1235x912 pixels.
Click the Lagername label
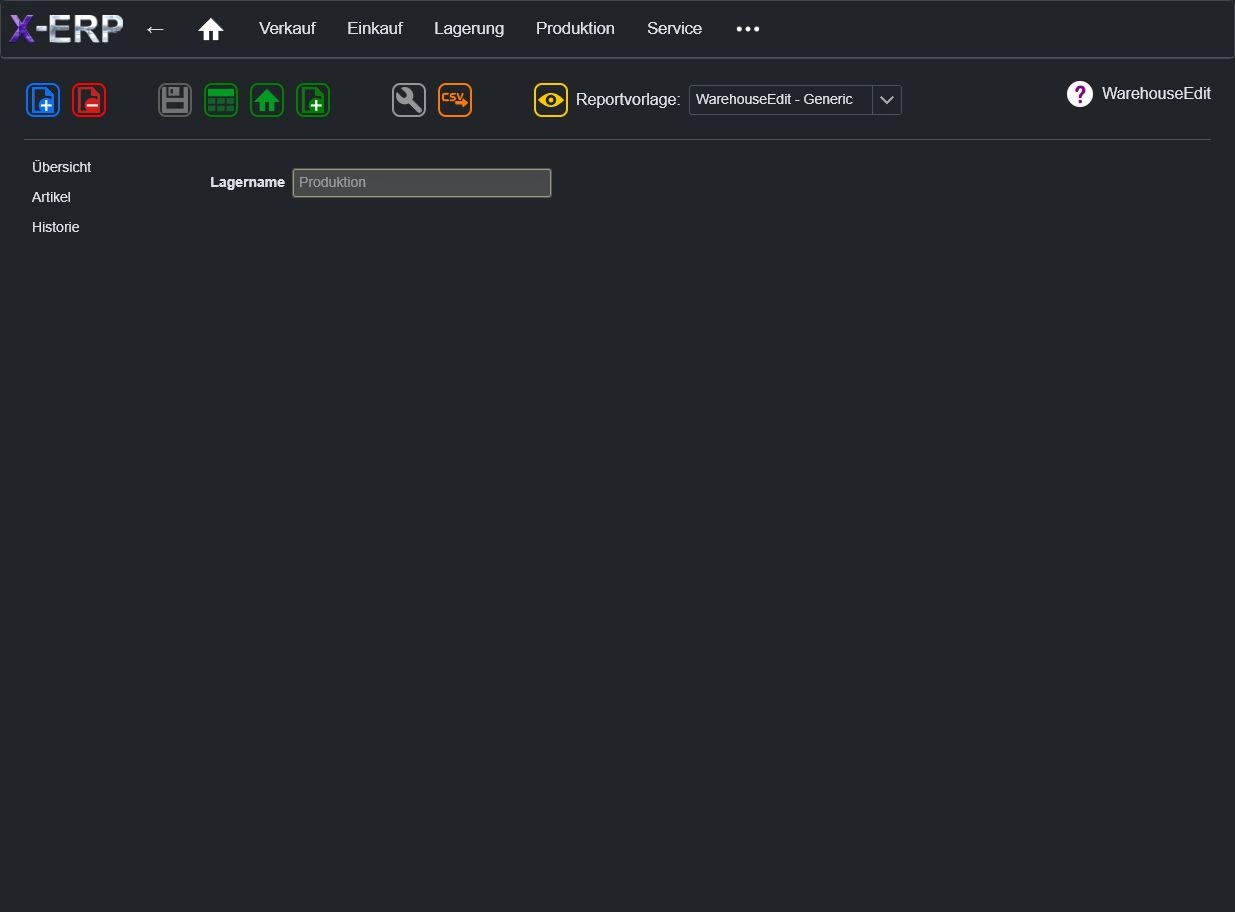[247, 182]
